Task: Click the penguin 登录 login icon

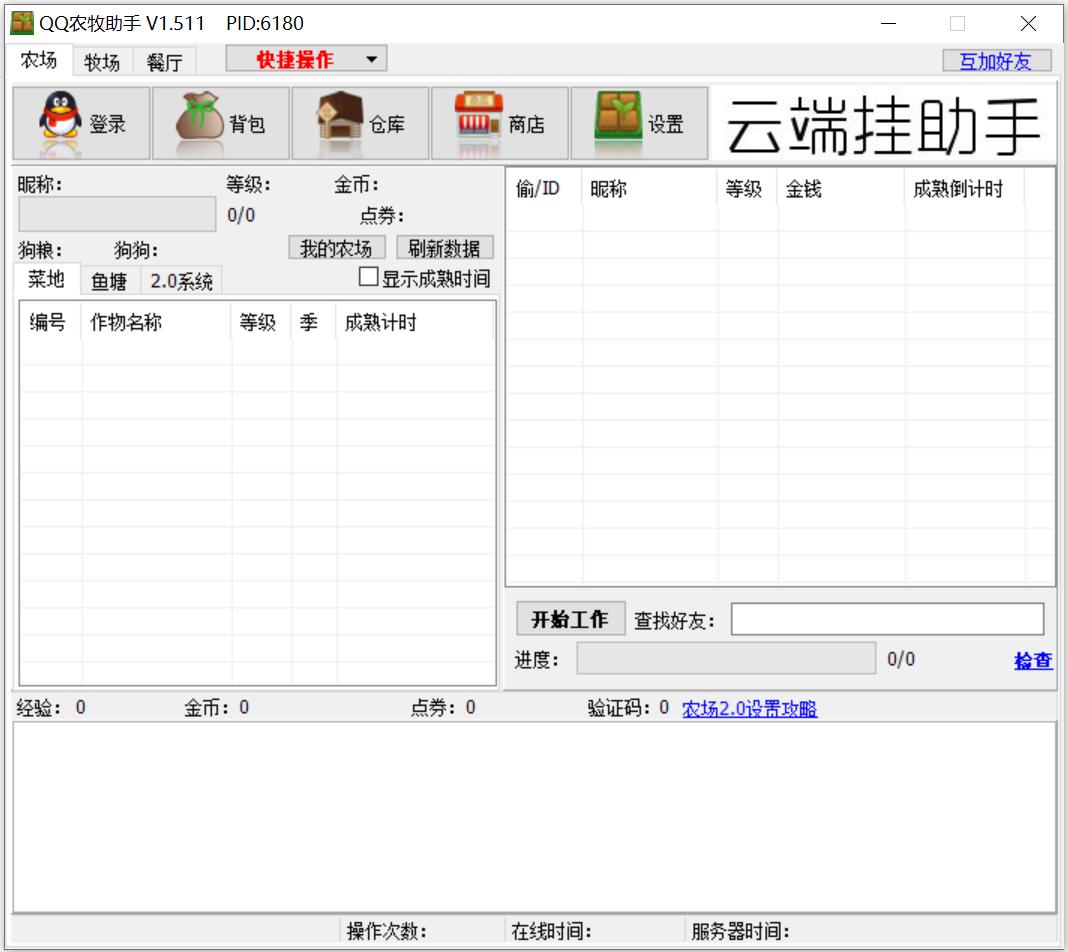Action: [61, 122]
